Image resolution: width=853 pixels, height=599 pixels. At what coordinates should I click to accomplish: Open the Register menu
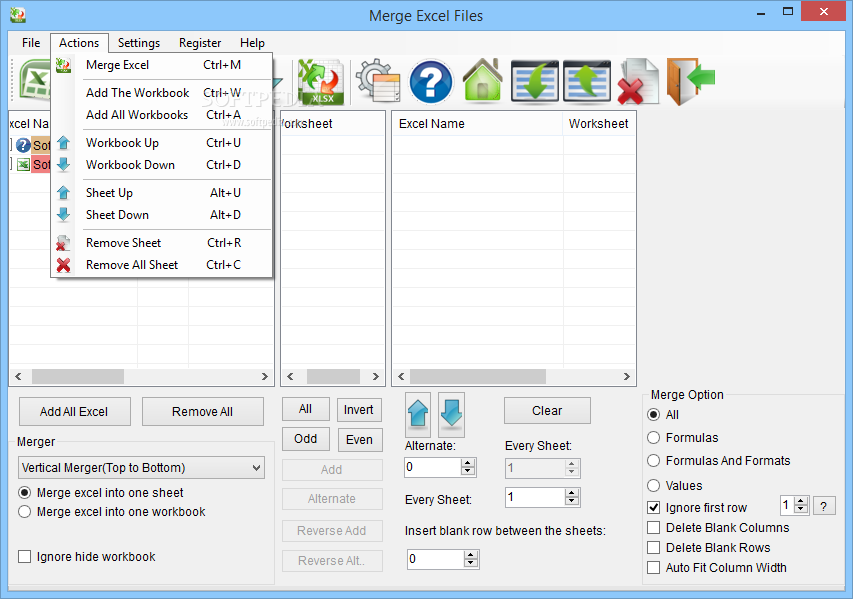click(200, 43)
